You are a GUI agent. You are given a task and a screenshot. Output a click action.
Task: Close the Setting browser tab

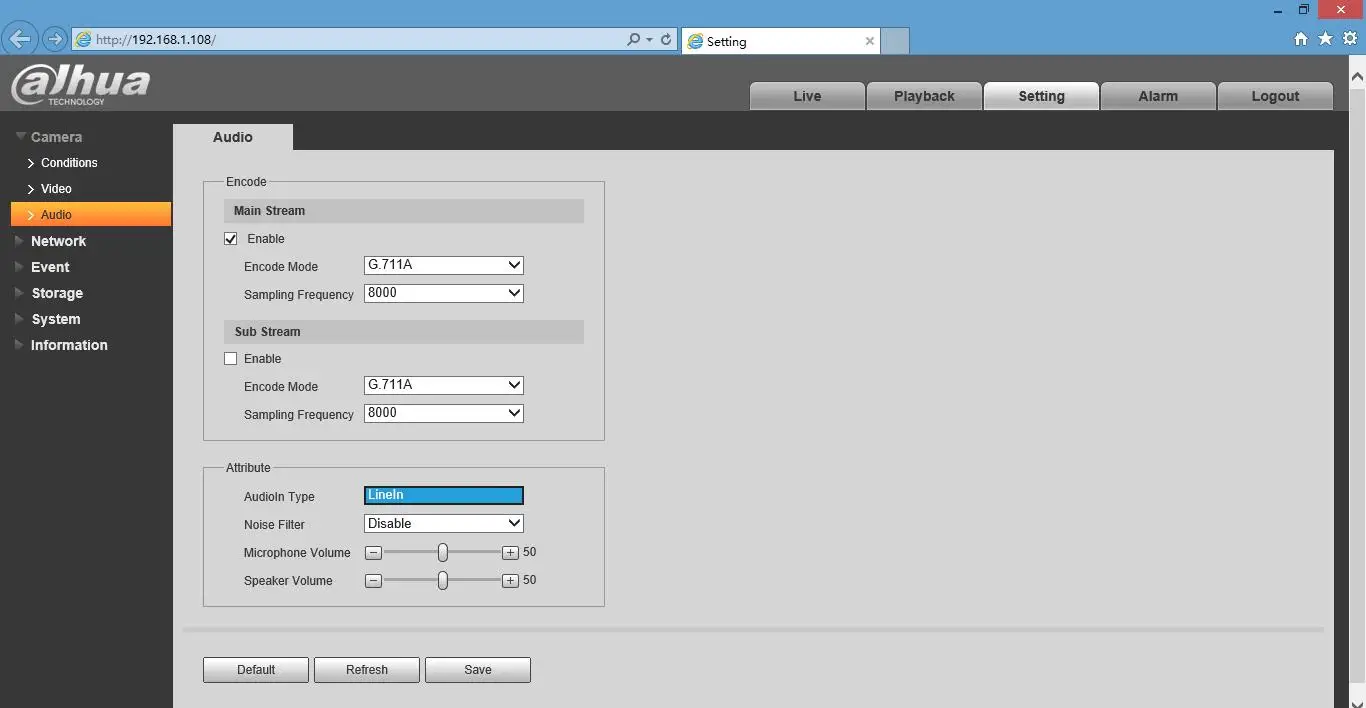coord(870,41)
